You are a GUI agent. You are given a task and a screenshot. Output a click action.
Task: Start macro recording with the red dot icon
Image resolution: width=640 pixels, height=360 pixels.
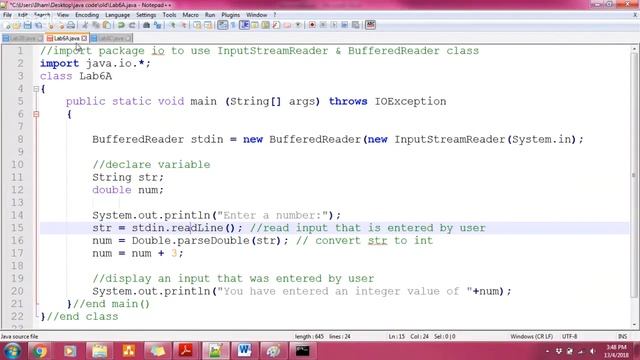312,25
